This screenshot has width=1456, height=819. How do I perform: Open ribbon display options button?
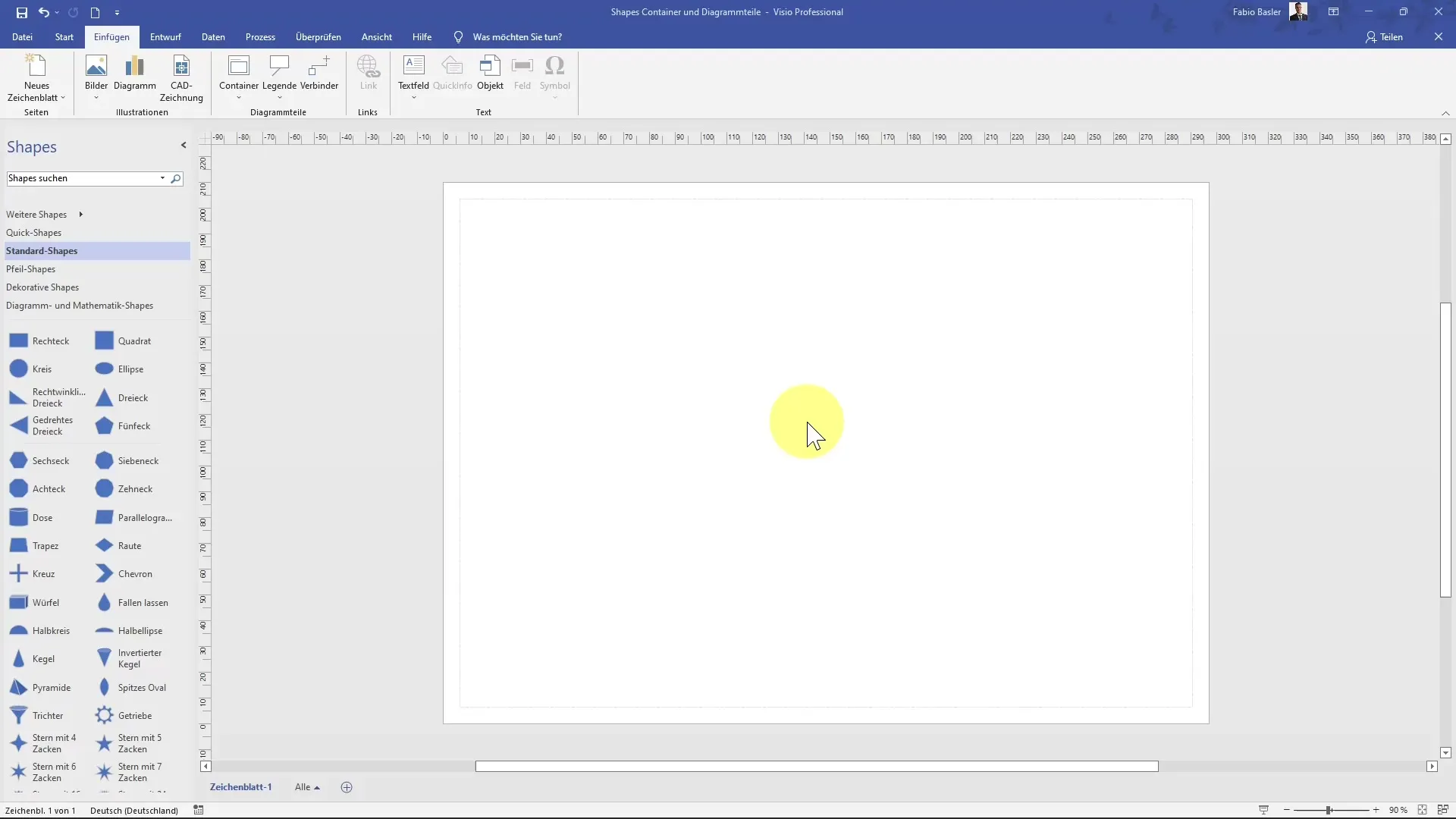(x=1333, y=12)
